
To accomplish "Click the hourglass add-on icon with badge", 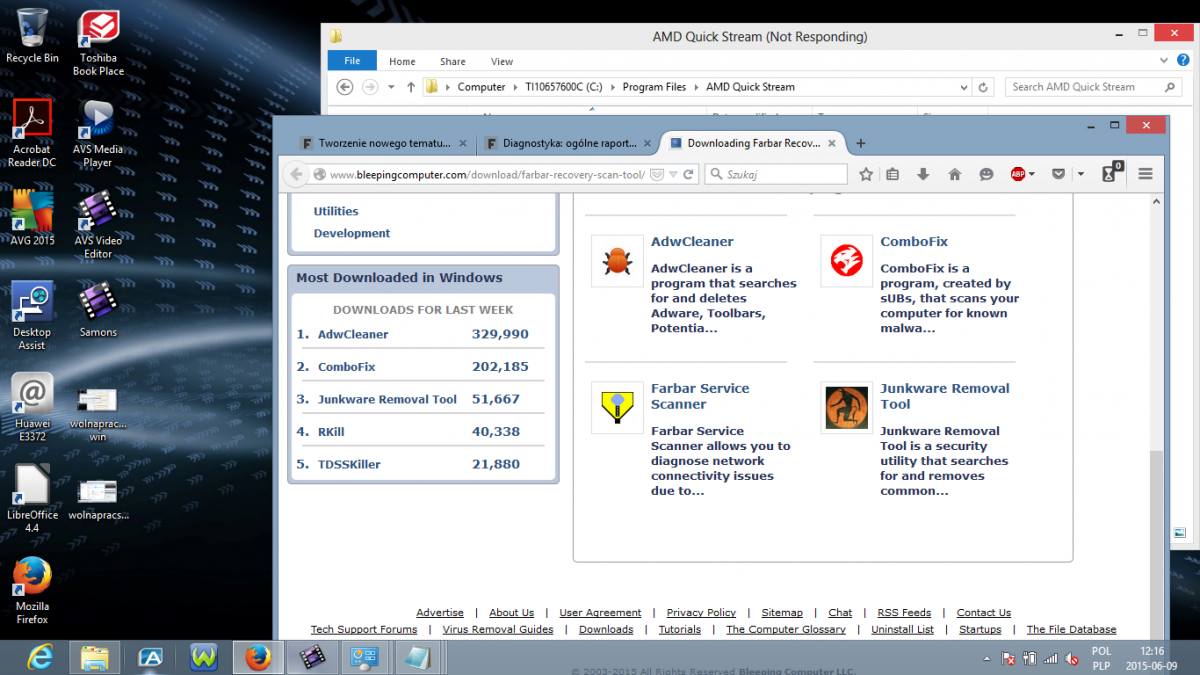I will (1111, 173).
